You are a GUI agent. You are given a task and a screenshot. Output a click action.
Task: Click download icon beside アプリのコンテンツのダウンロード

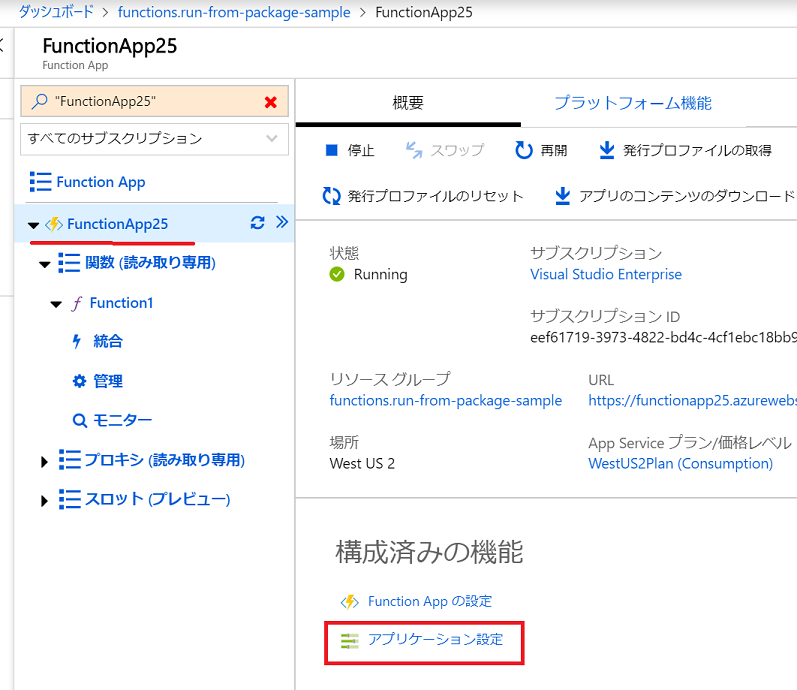click(x=562, y=196)
